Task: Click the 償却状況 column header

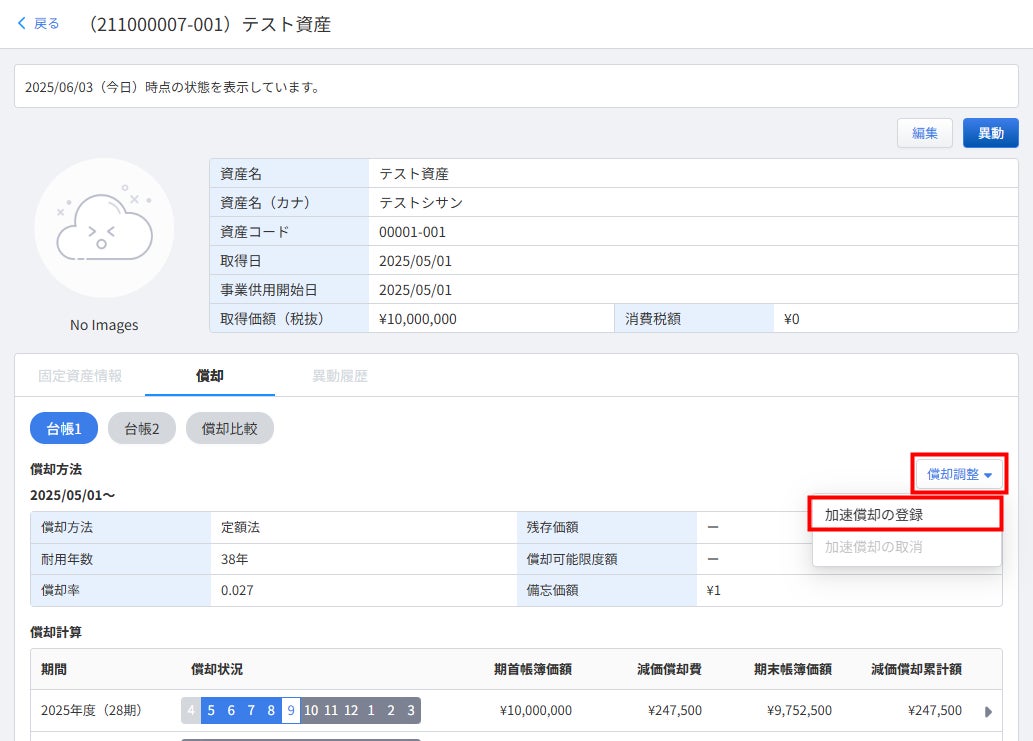Action: [217, 669]
